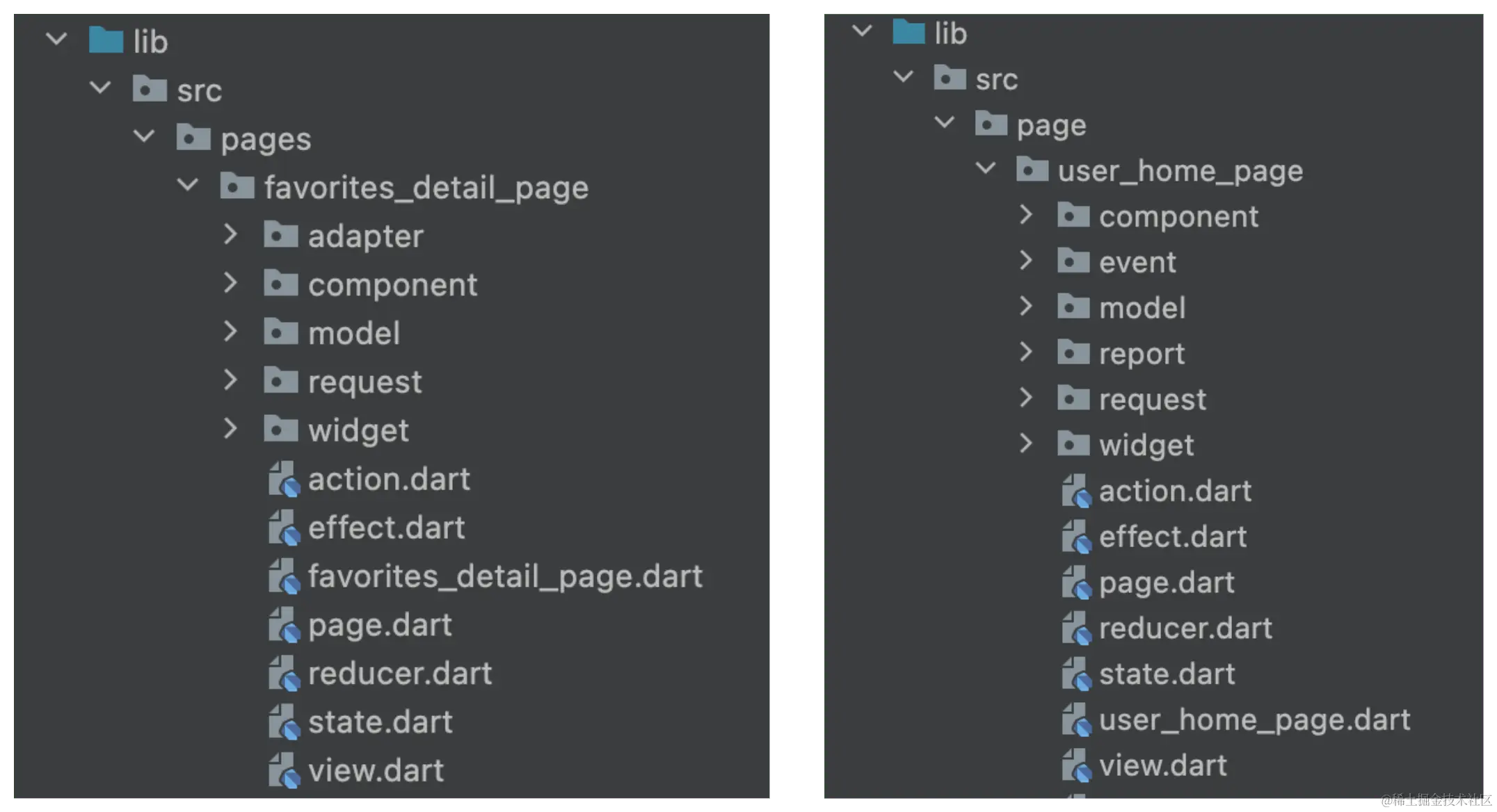Expand the left tree widget folder
This screenshot has height=812, width=1497.
pyautogui.click(x=230, y=429)
